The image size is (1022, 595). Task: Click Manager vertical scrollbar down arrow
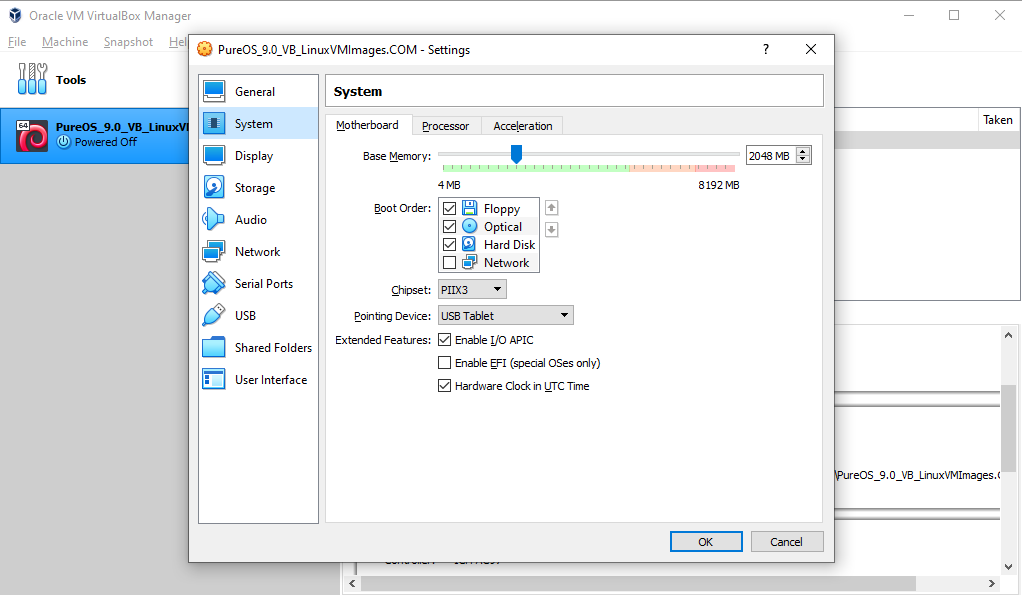pos(1008,566)
